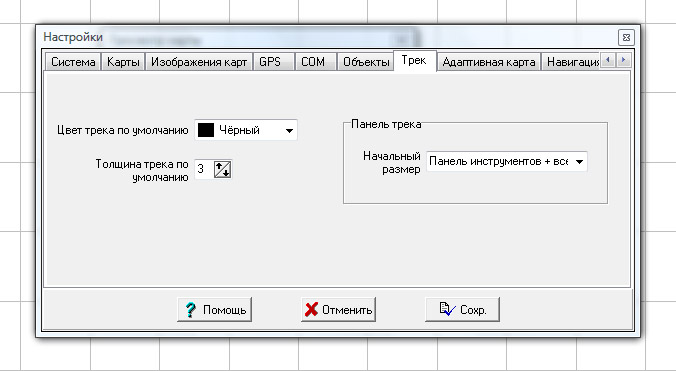Click the track thickness spinner arrows
This screenshot has width=676, height=371.
[222, 169]
